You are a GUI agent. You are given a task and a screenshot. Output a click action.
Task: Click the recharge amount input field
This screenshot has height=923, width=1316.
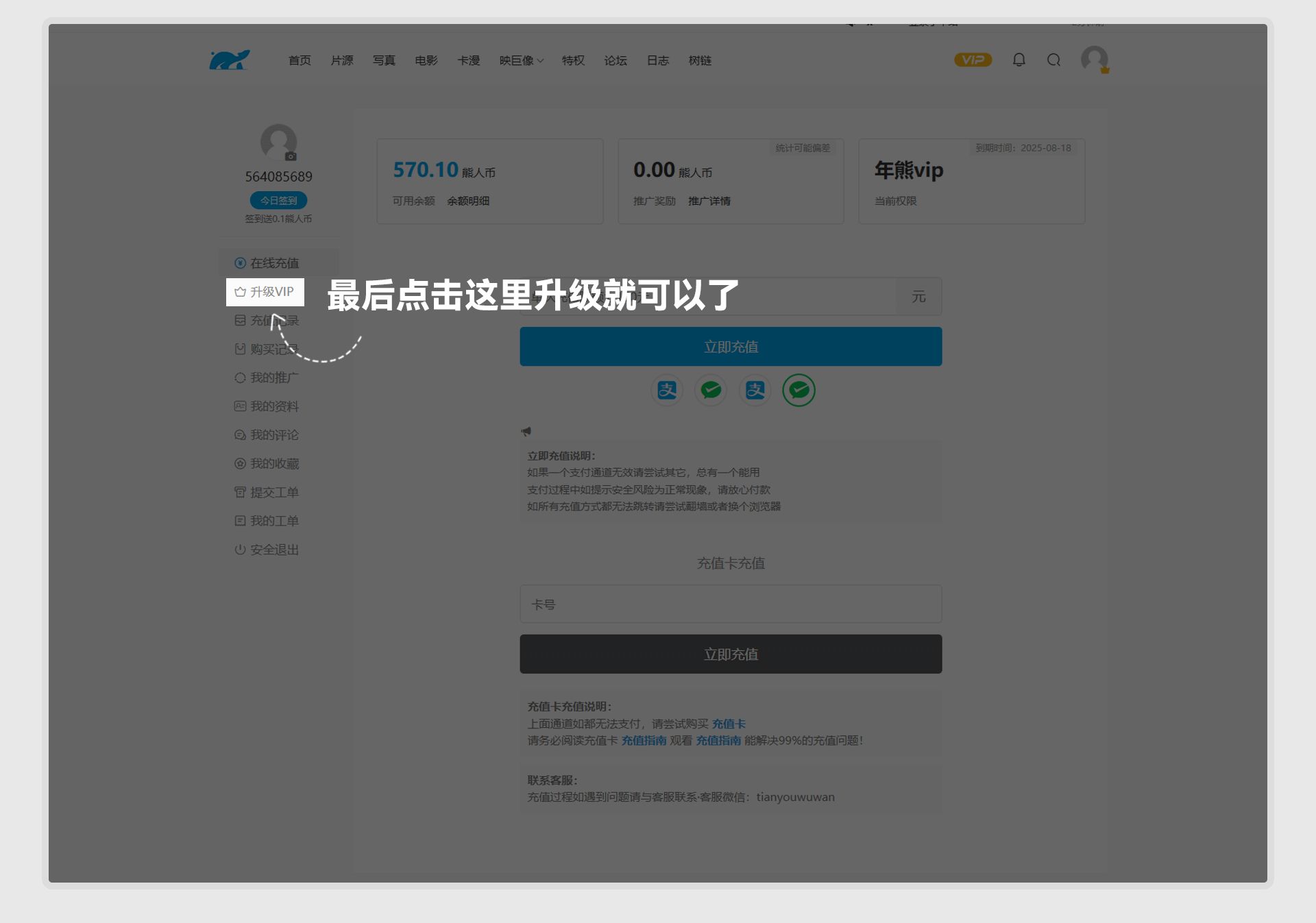pyautogui.click(x=708, y=296)
